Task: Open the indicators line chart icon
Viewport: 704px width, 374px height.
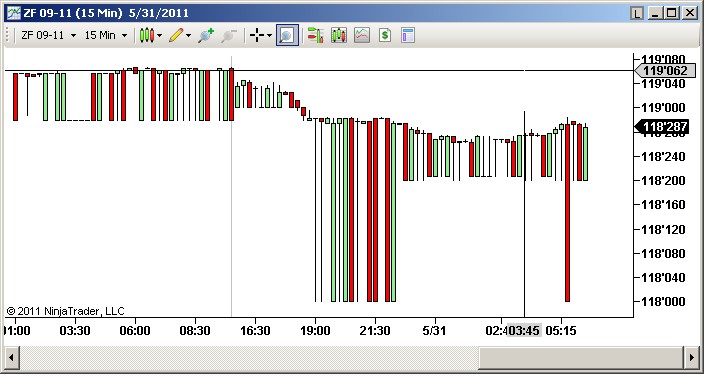Action: (x=362, y=35)
